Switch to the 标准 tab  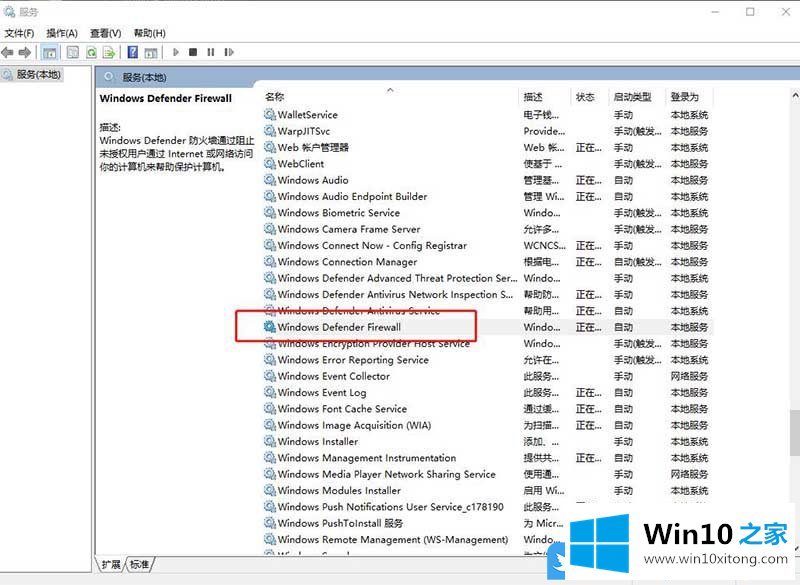(x=139, y=564)
